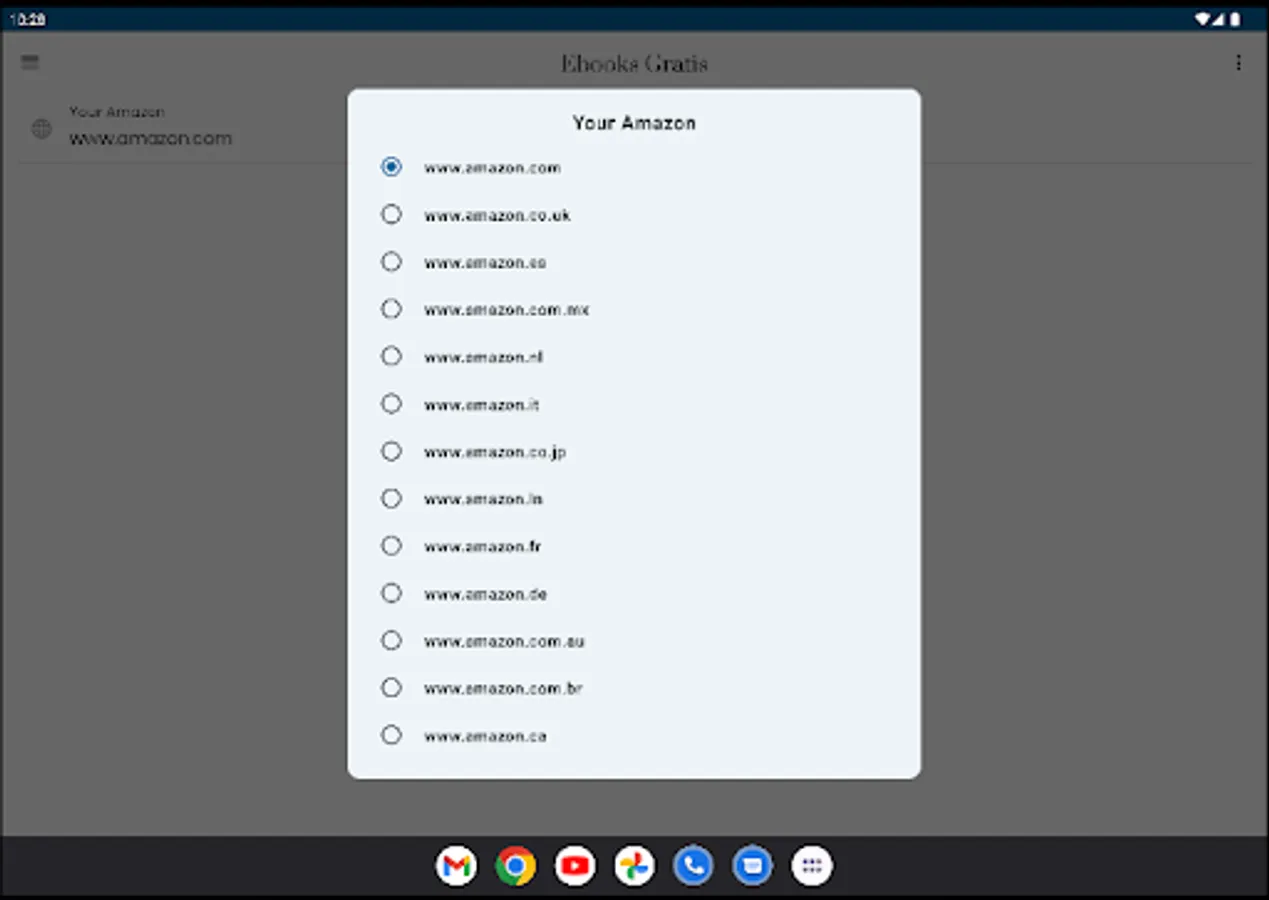Launch Chrome from the dock

pyautogui.click(x=515, y=866)
